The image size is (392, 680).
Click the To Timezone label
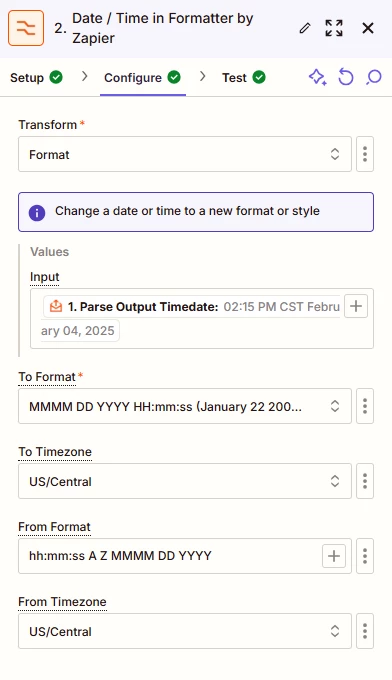point(55,452)
